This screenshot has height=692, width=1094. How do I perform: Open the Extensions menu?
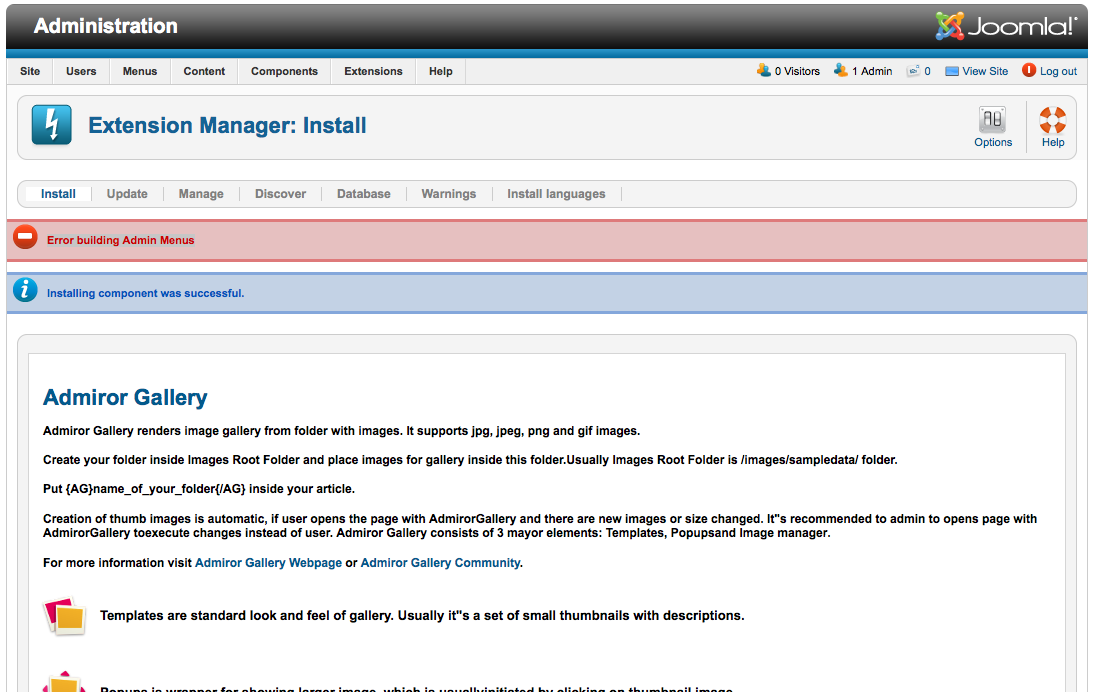[373, 71]
